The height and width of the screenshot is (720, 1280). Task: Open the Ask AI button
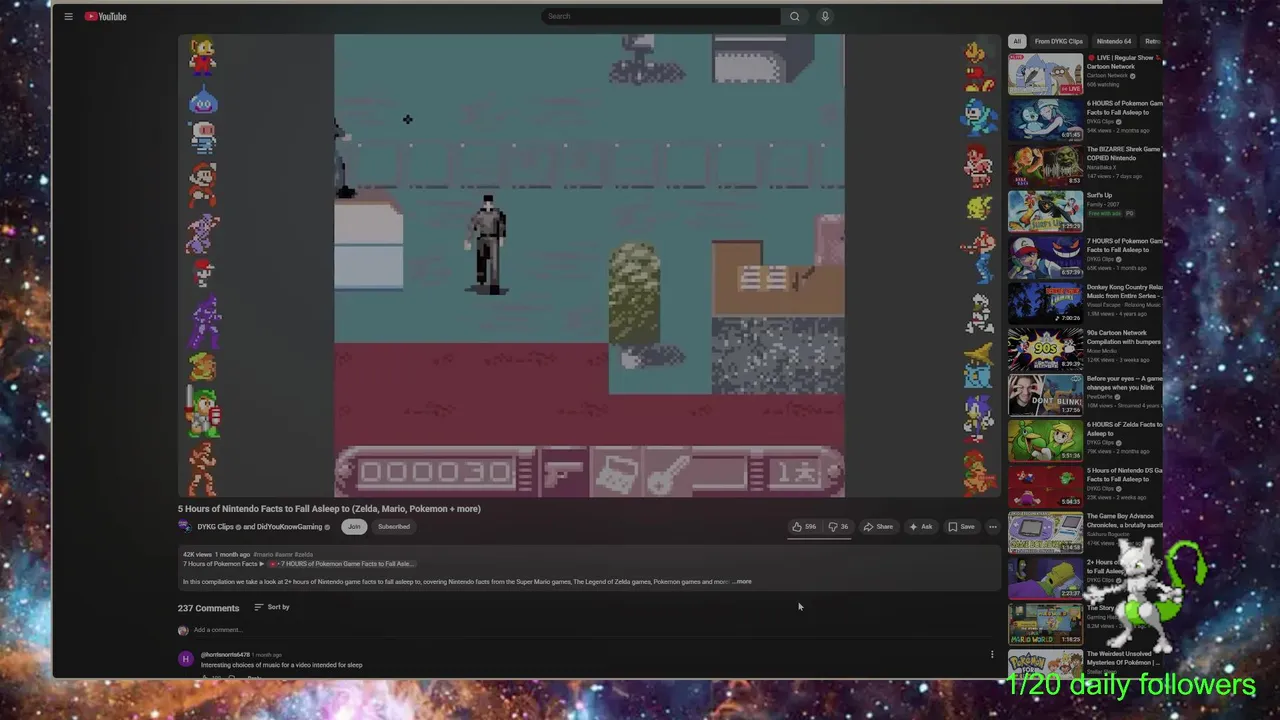[921, 527]
